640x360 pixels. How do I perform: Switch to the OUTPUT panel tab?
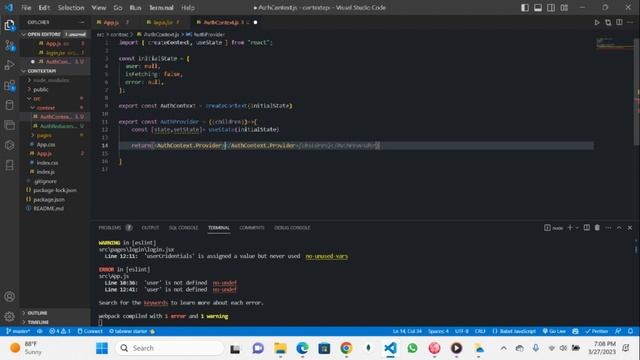pos(150,228)
